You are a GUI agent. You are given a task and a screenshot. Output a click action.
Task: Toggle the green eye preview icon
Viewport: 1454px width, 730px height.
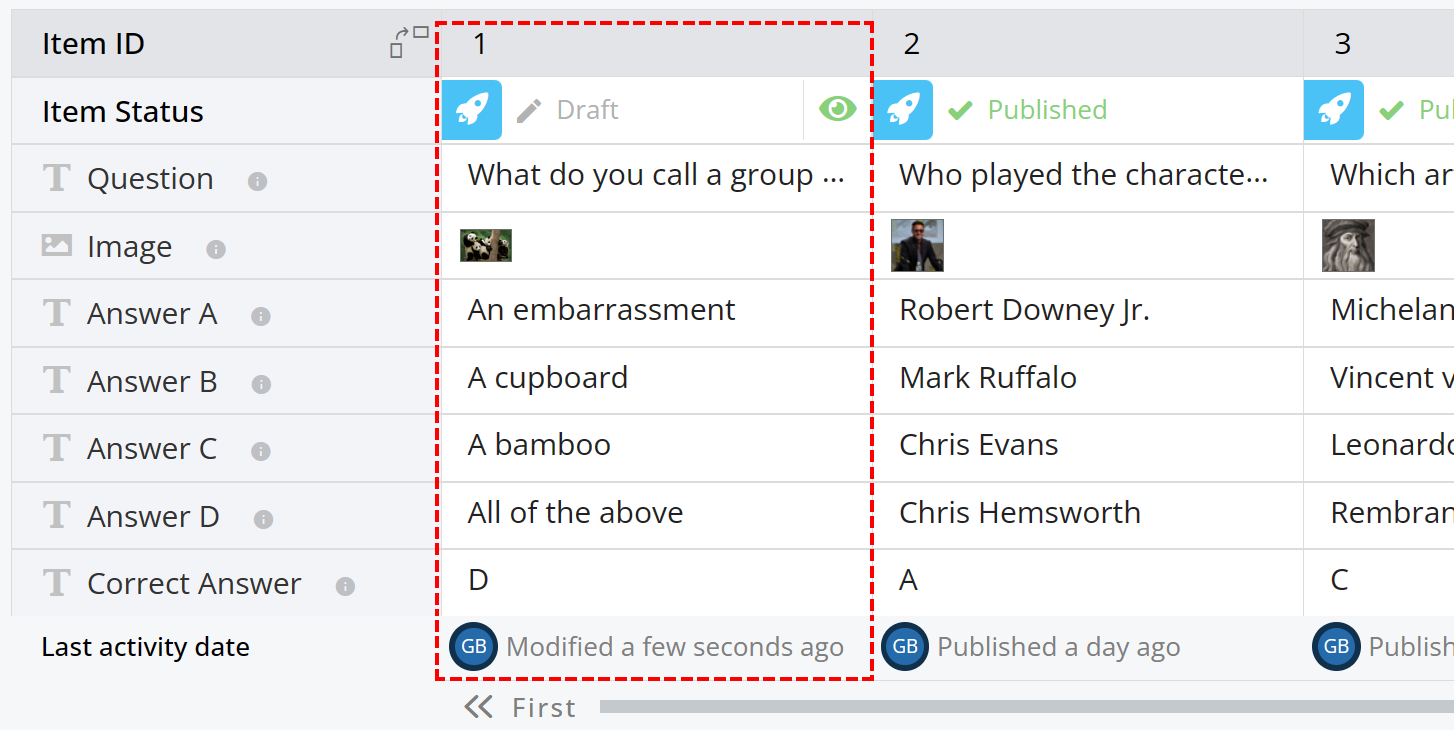tap(838, 109)
